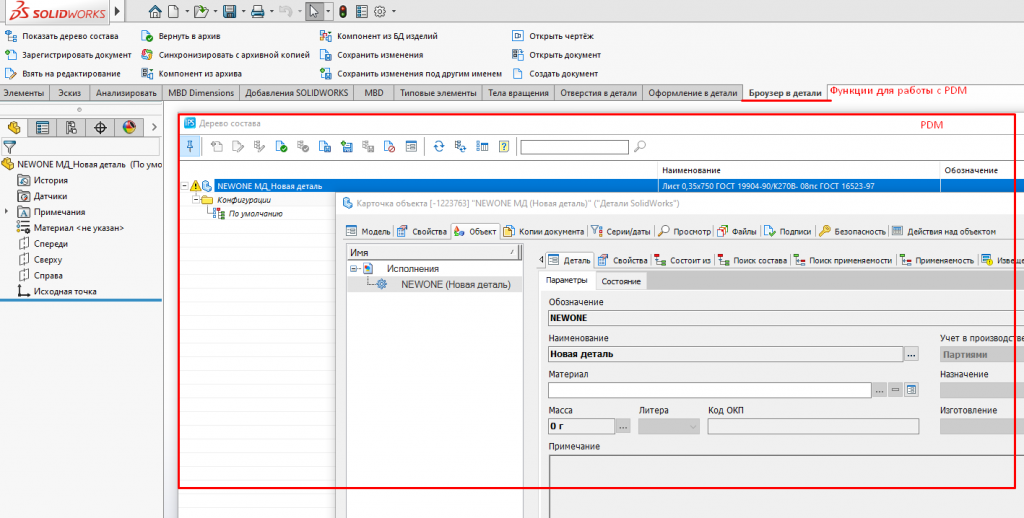
Task: Click the refresh arrows icon in Дерево состава
Action: pyautogui.click(x=439, y=147)
